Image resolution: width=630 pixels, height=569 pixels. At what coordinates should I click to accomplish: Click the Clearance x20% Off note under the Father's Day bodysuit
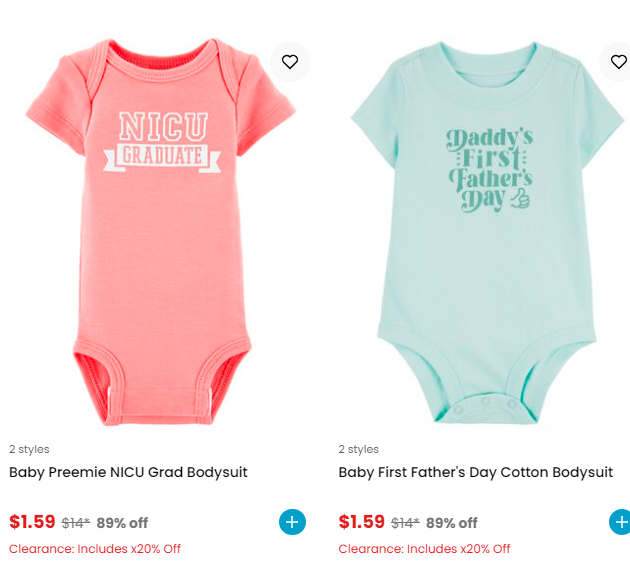click(424, 549)
